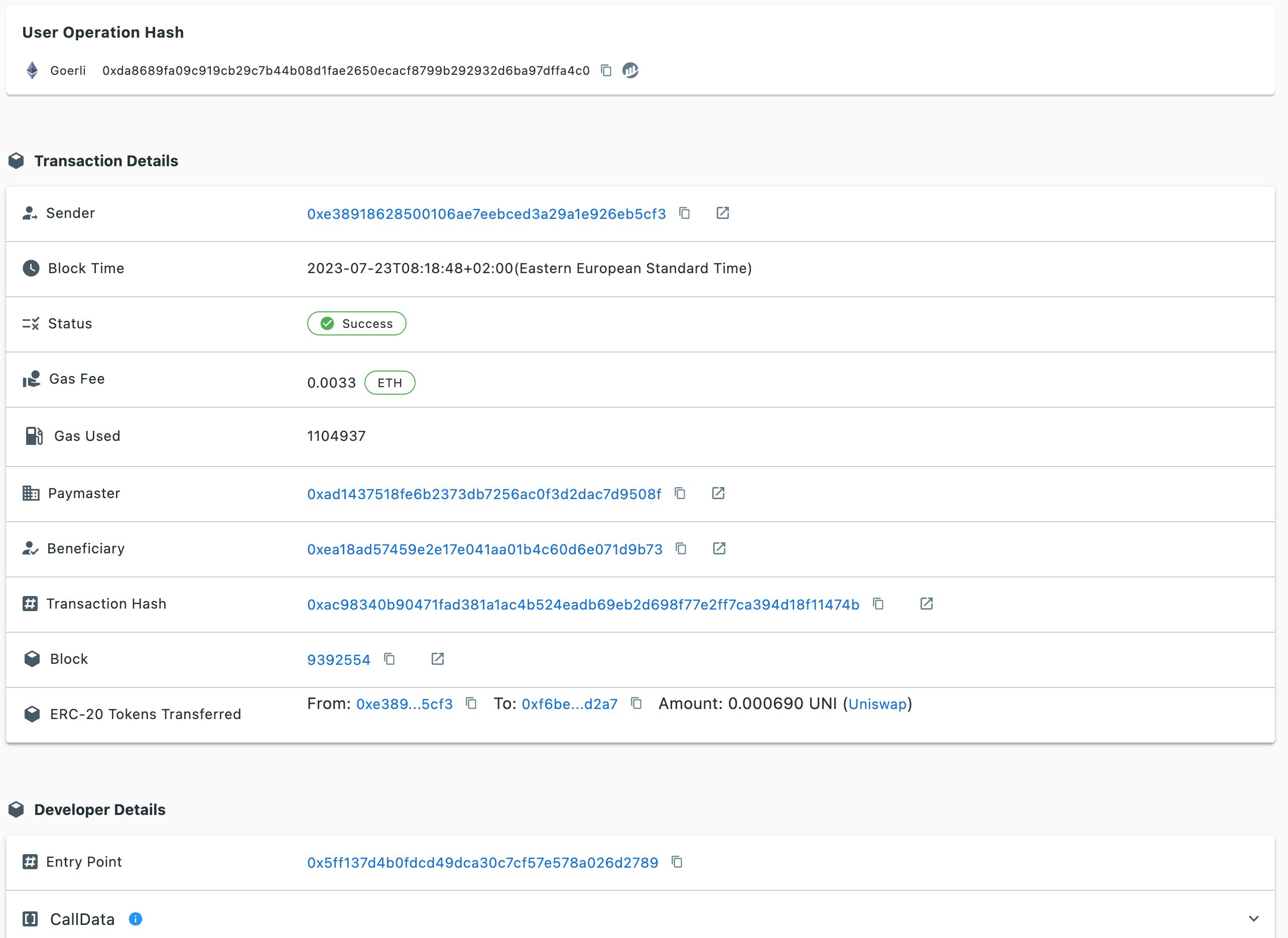The height and width of the screenshot is (938, 1288).
Task: Open the analytics icon beside the operation hash
Action: [630, 70]
